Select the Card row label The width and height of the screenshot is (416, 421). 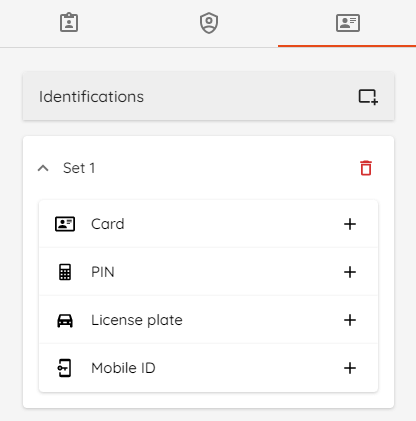(x=108, y=224)
